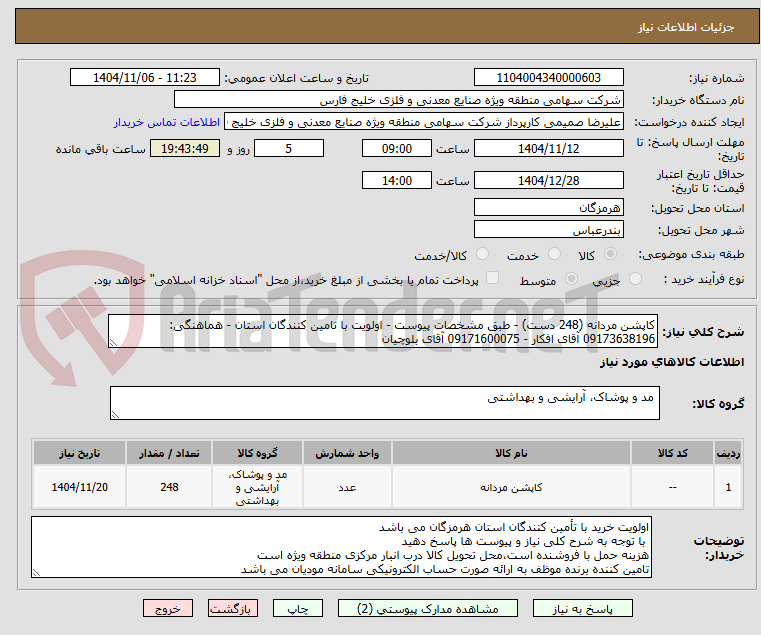Select the کالا radio button
Viewport: 761px width, 635px height.
[x=610, y=254]
